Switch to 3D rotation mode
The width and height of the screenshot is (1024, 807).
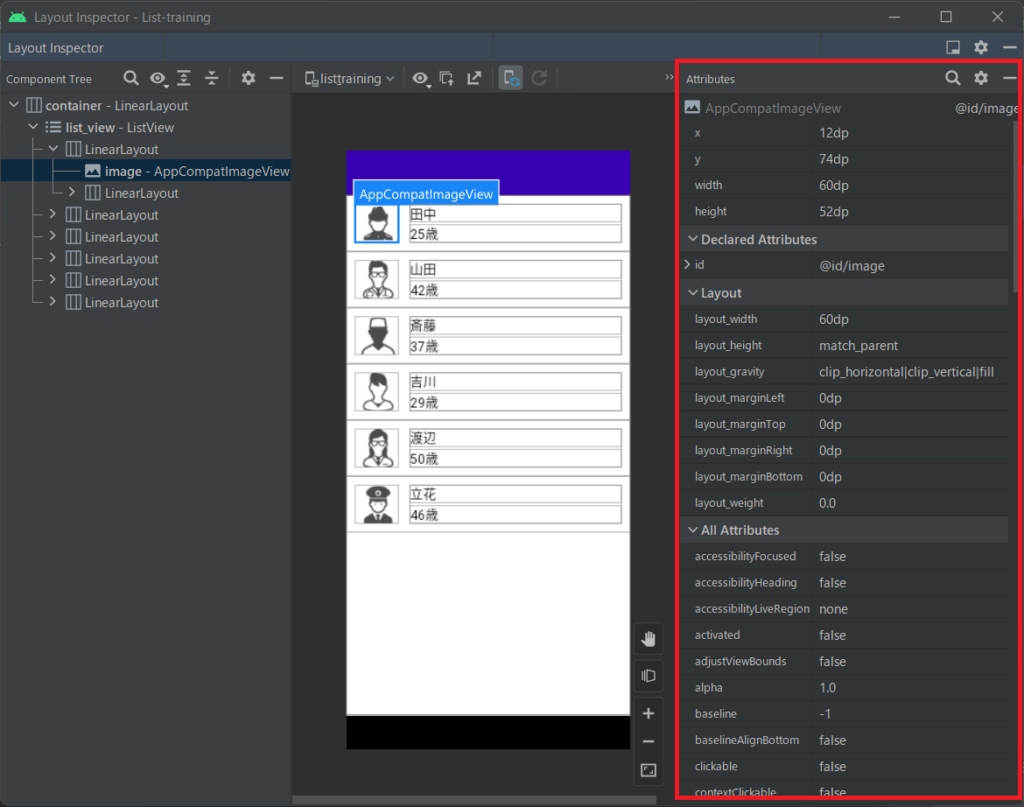pyautogui.click(x=648, y=675)
